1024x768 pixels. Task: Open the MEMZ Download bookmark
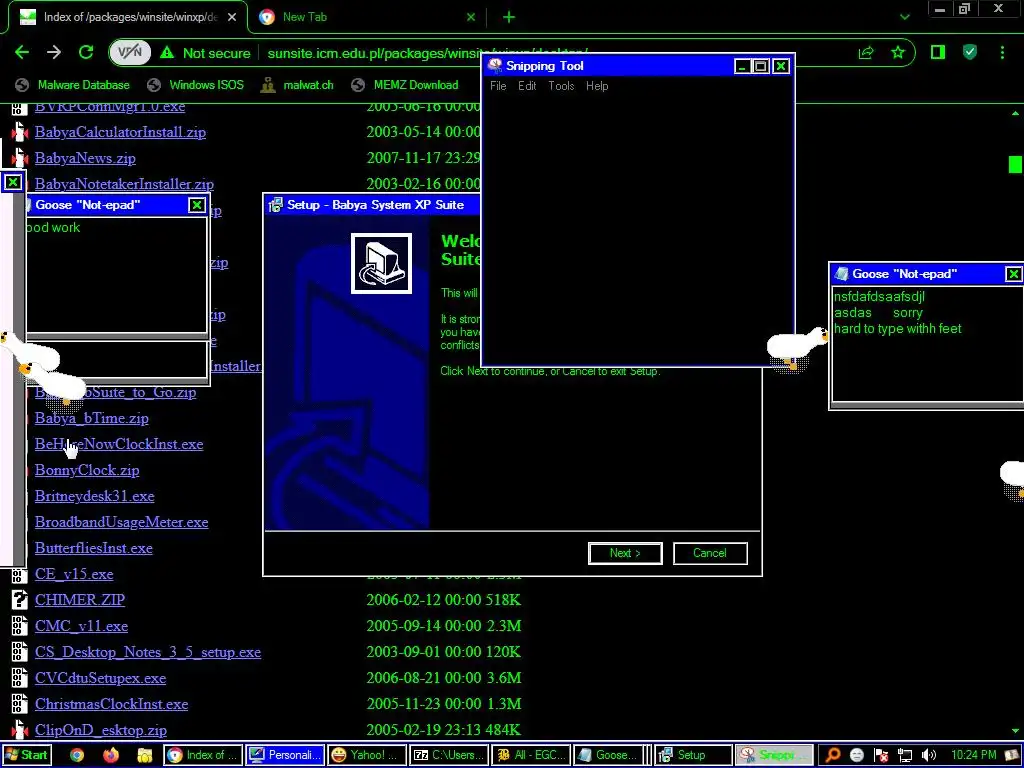pyautogui.click(x=405, y=85)
